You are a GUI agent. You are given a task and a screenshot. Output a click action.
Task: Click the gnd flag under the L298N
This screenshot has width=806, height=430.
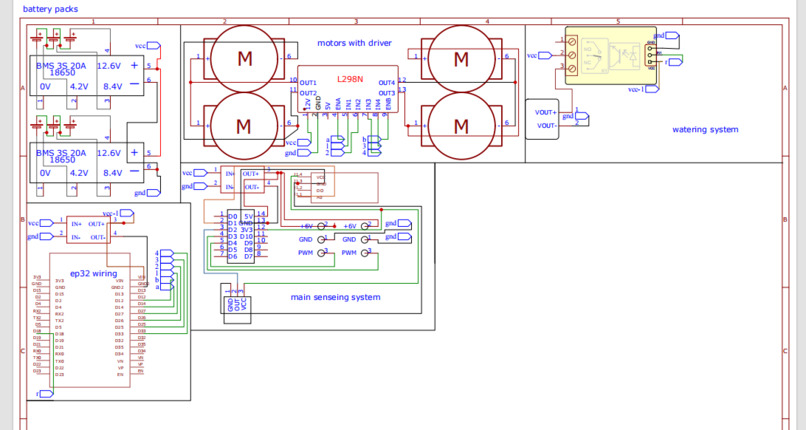[298, 153]
